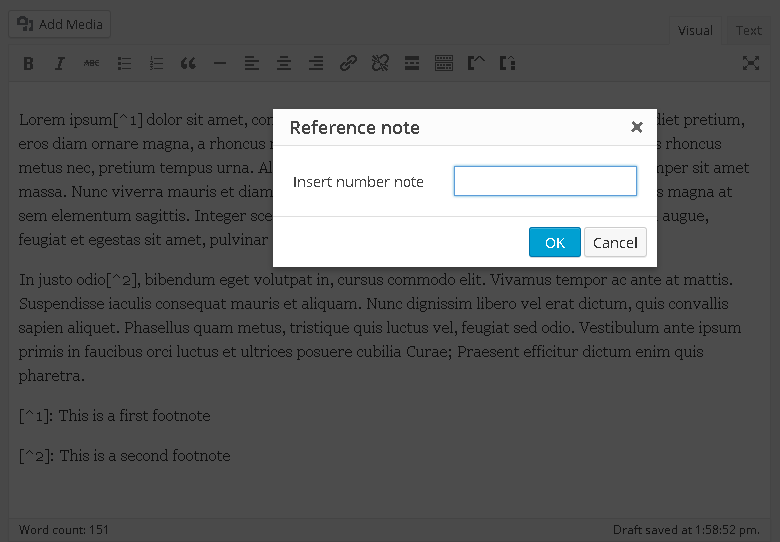Screen dimensions: 780x542
Task: Click the insert link icon
Action: click(348, 64)
